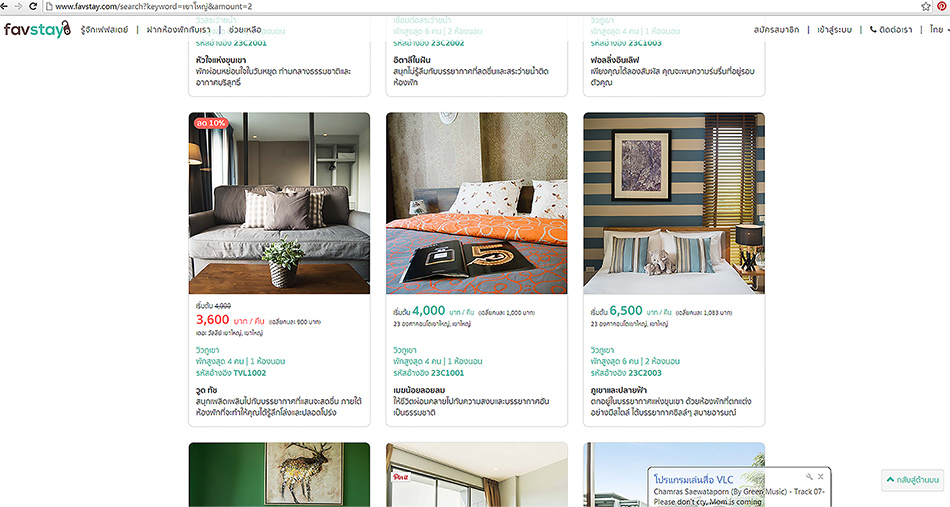Click the ลด 10% discount badge

tap(211, 123)
